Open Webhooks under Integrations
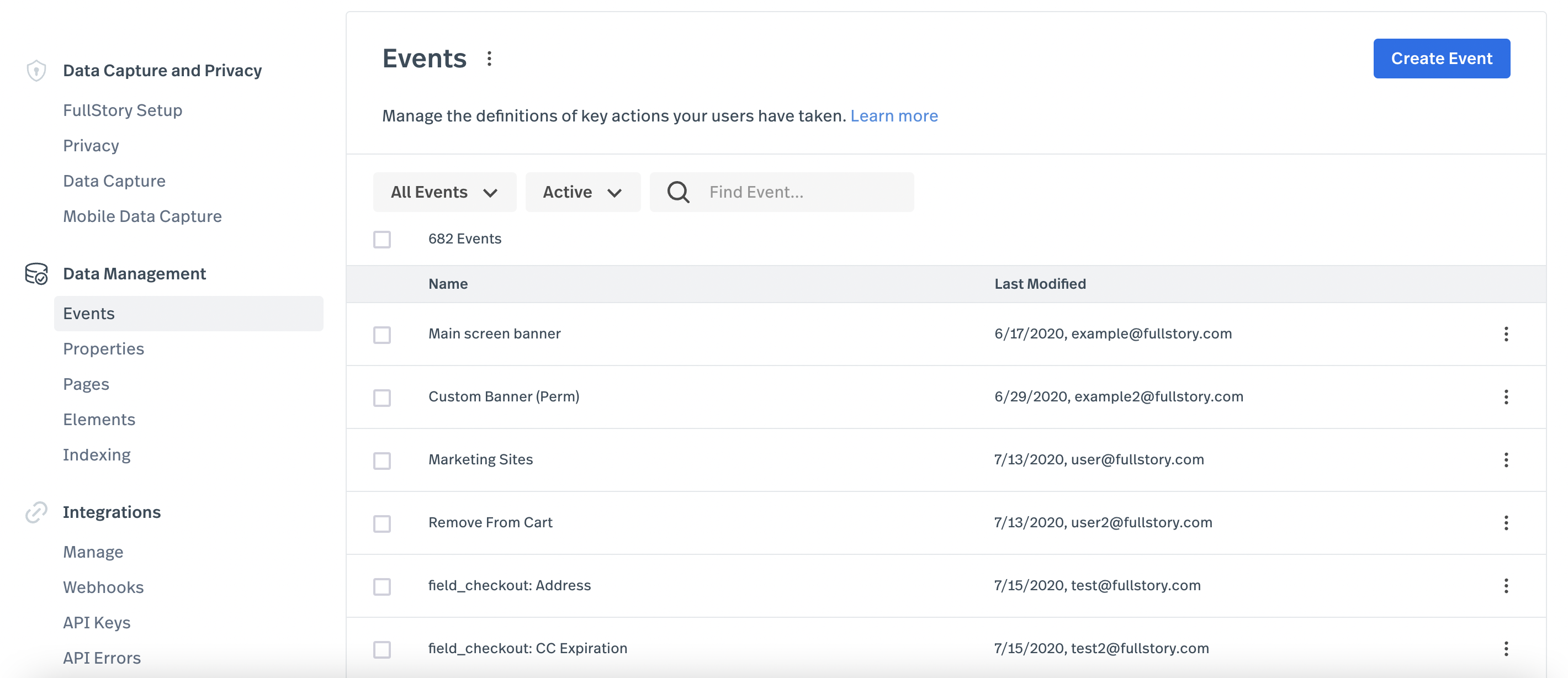 pyautogui.click(x=103, y=587)
